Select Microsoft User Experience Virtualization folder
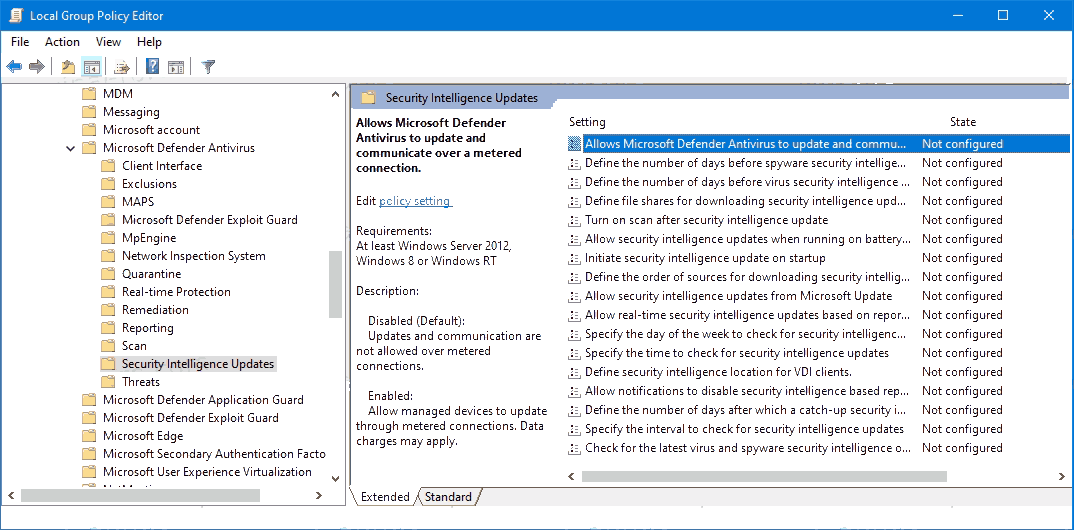 click(207, 472)
